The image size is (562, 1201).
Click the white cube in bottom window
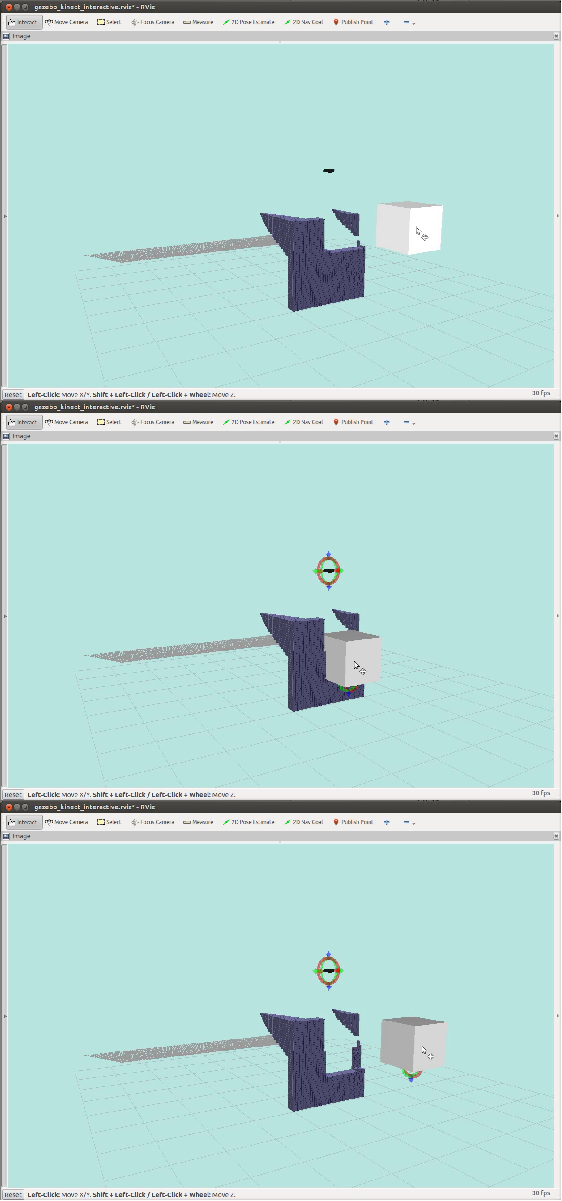click(412, 1043)
